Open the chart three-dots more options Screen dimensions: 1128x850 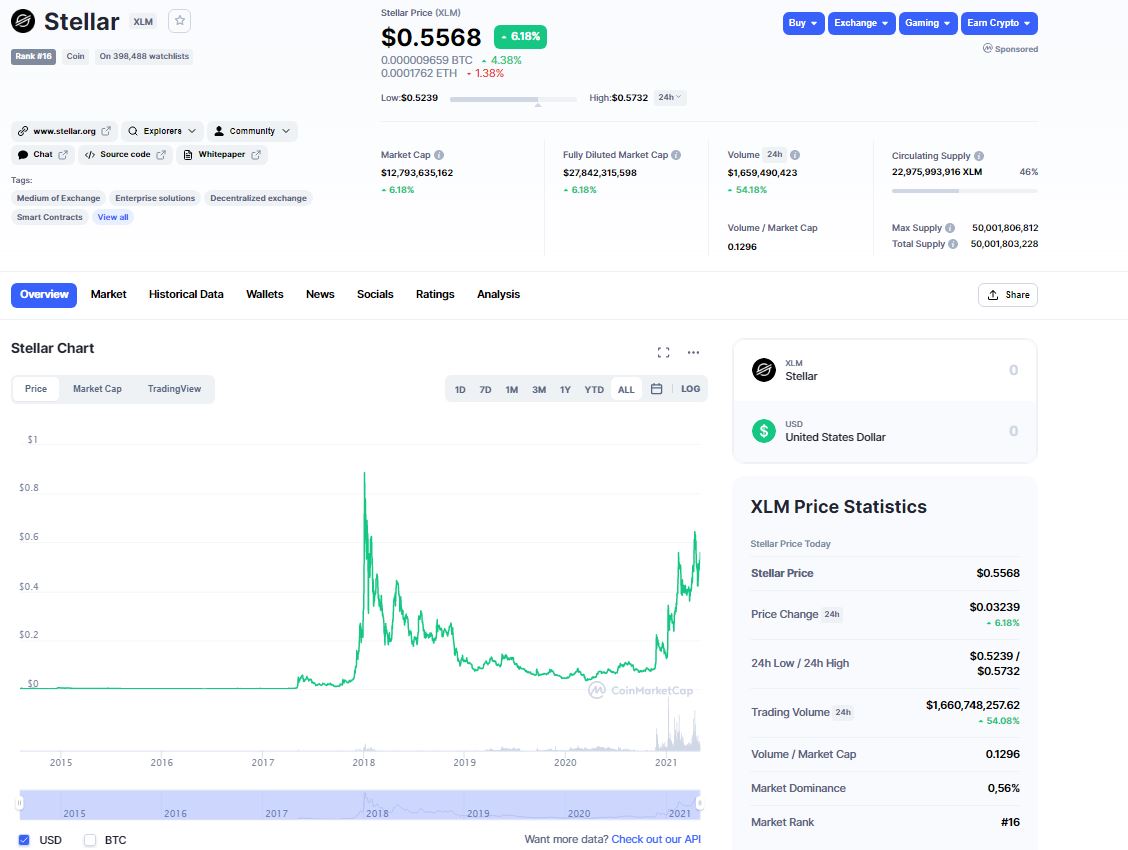point(693,352)
